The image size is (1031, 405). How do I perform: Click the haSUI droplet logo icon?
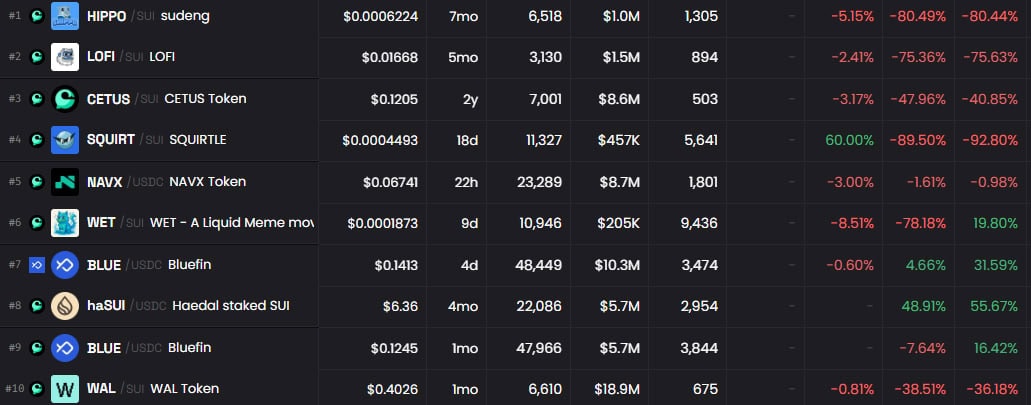[64, 306]
